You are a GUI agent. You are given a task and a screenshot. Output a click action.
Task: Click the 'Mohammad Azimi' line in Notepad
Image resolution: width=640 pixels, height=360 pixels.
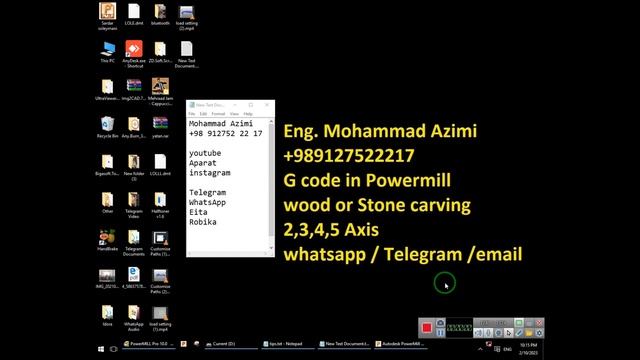click(221, 123)
